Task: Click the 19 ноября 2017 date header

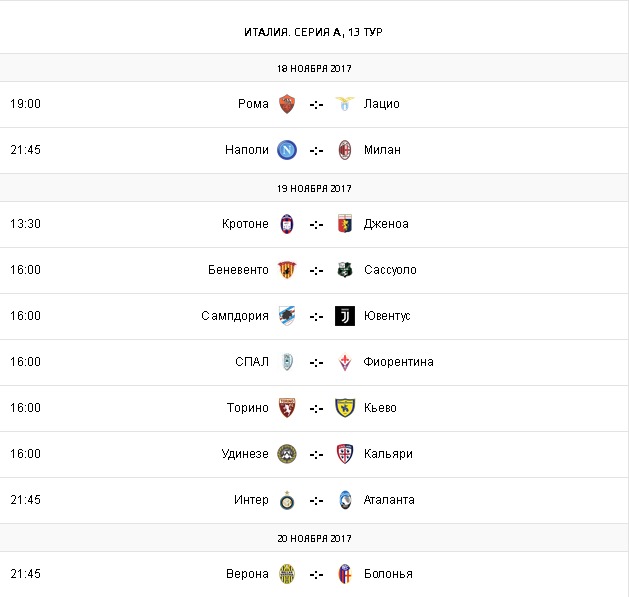Action: pyautogui.click(x=314, y=188)
